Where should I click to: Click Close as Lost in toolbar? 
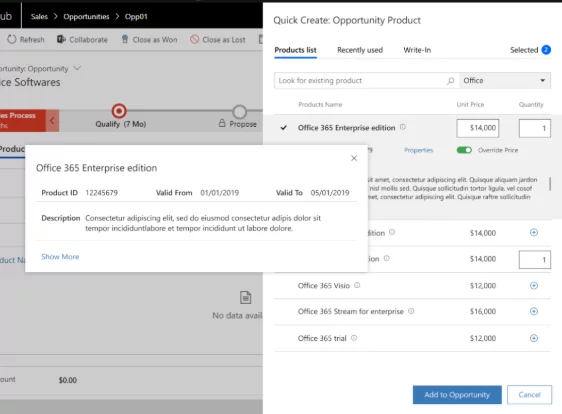(x=218, y=39)
